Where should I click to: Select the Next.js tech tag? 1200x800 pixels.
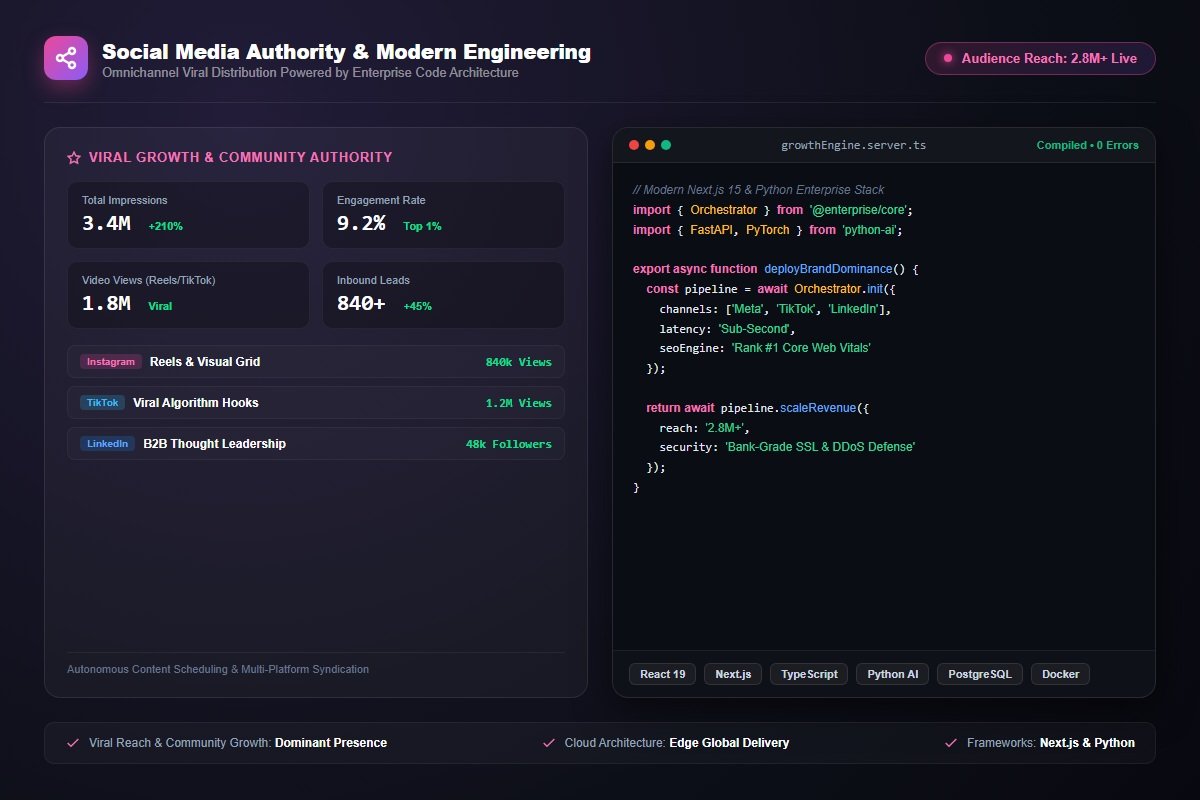733,674
